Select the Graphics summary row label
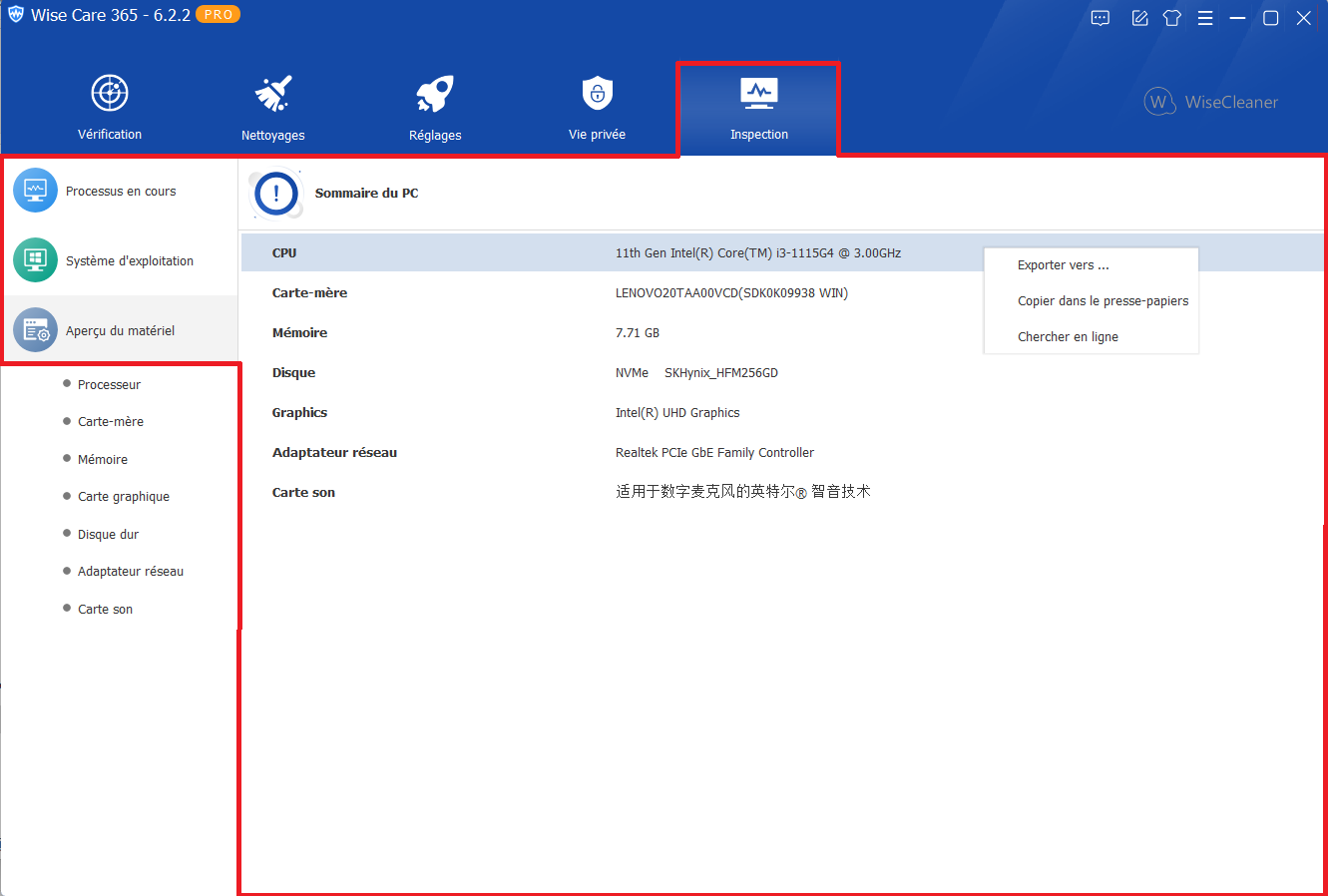 (x=299, y=413)
